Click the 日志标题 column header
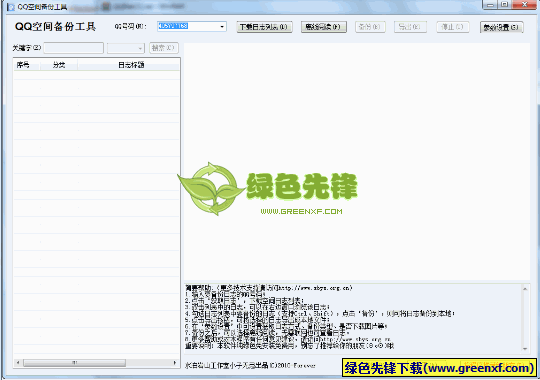Image resolution: width=540 pixels, height=380 pixels. click(128, 65)
